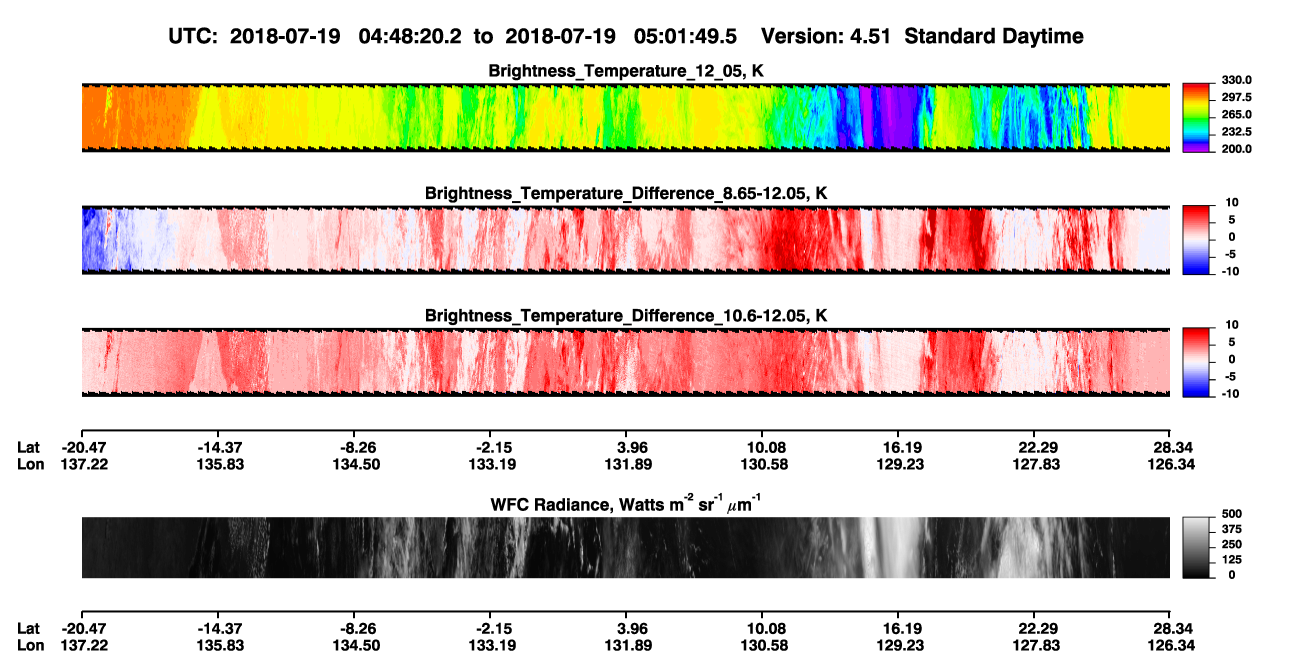Select the 'Version: 4.51' text in the title

click(x=828, y=36)
